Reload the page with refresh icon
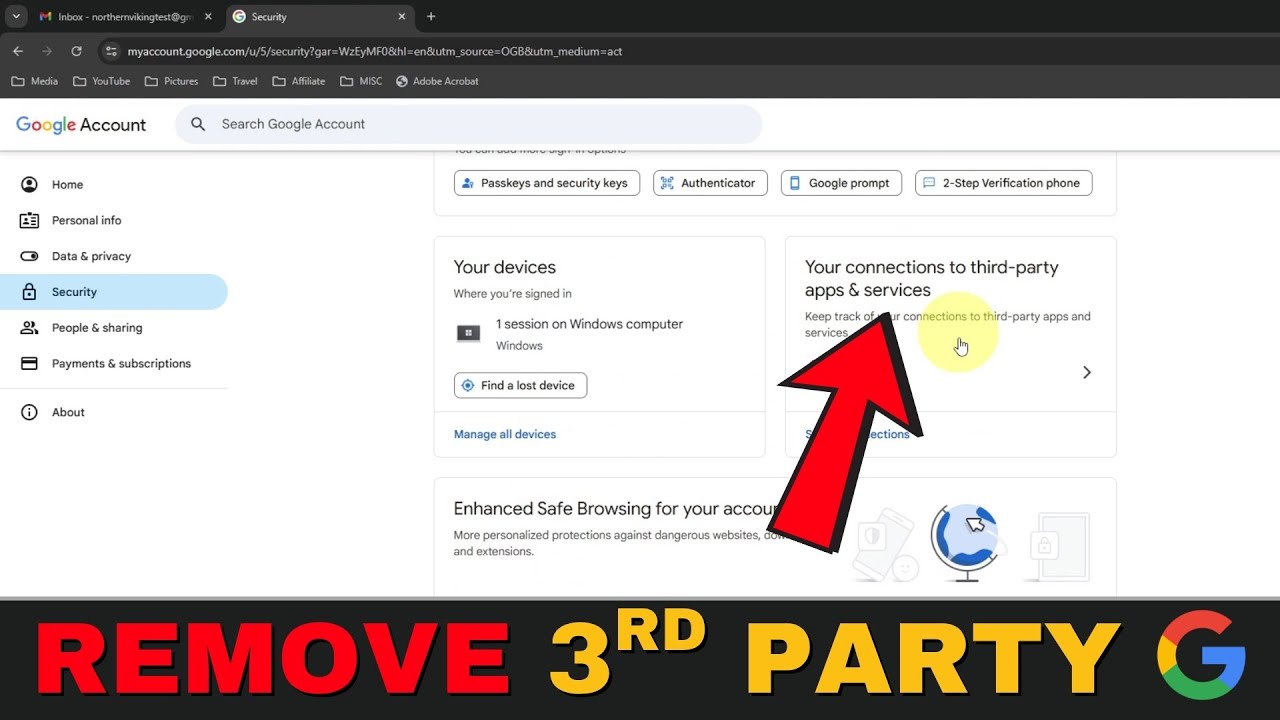This screenshot has width=1280, height=720. point(76,51)
